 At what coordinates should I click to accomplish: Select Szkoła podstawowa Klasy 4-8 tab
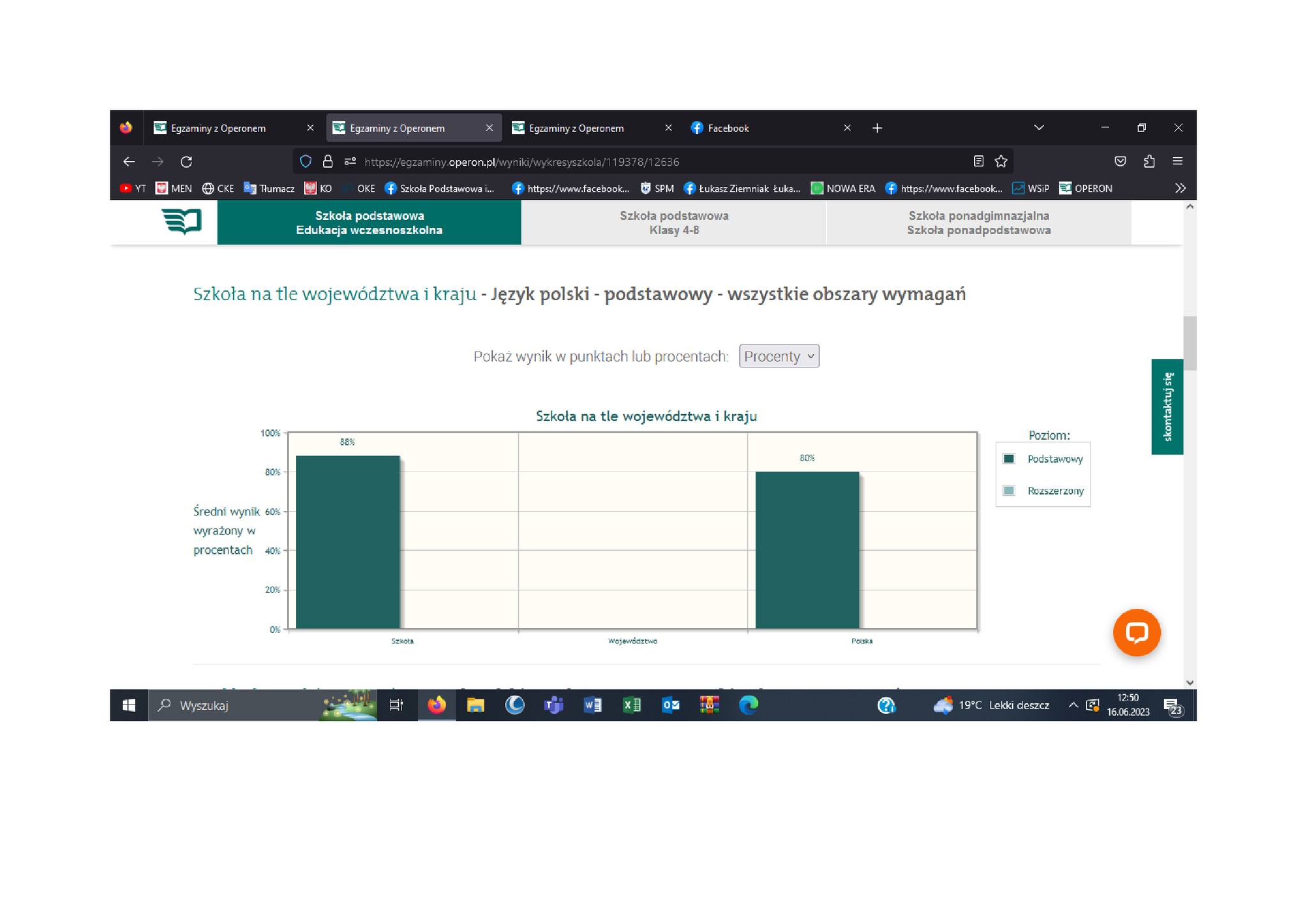point(674,223)
